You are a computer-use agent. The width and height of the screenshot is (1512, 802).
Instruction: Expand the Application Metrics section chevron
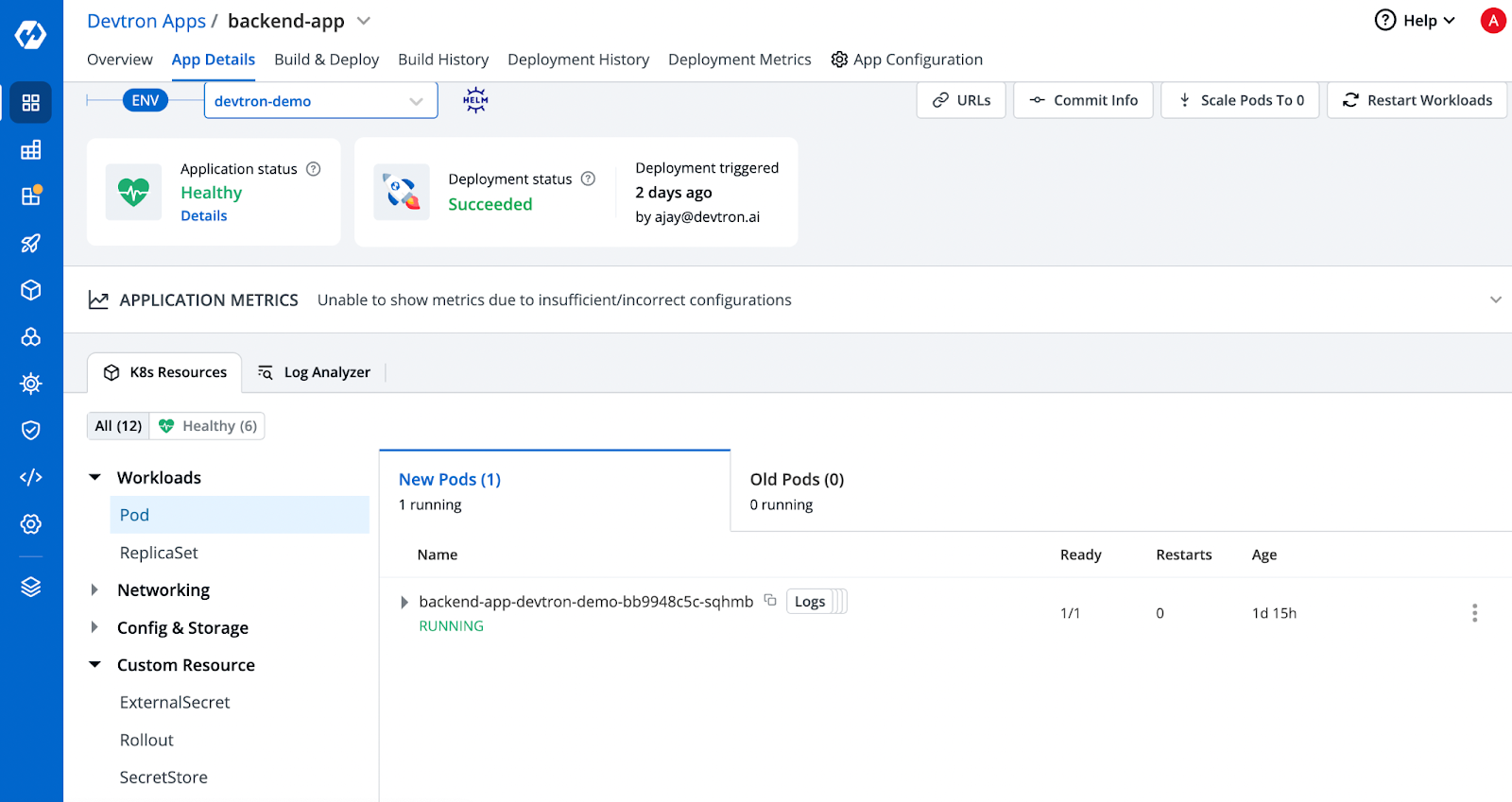(x=1495, y=299)
